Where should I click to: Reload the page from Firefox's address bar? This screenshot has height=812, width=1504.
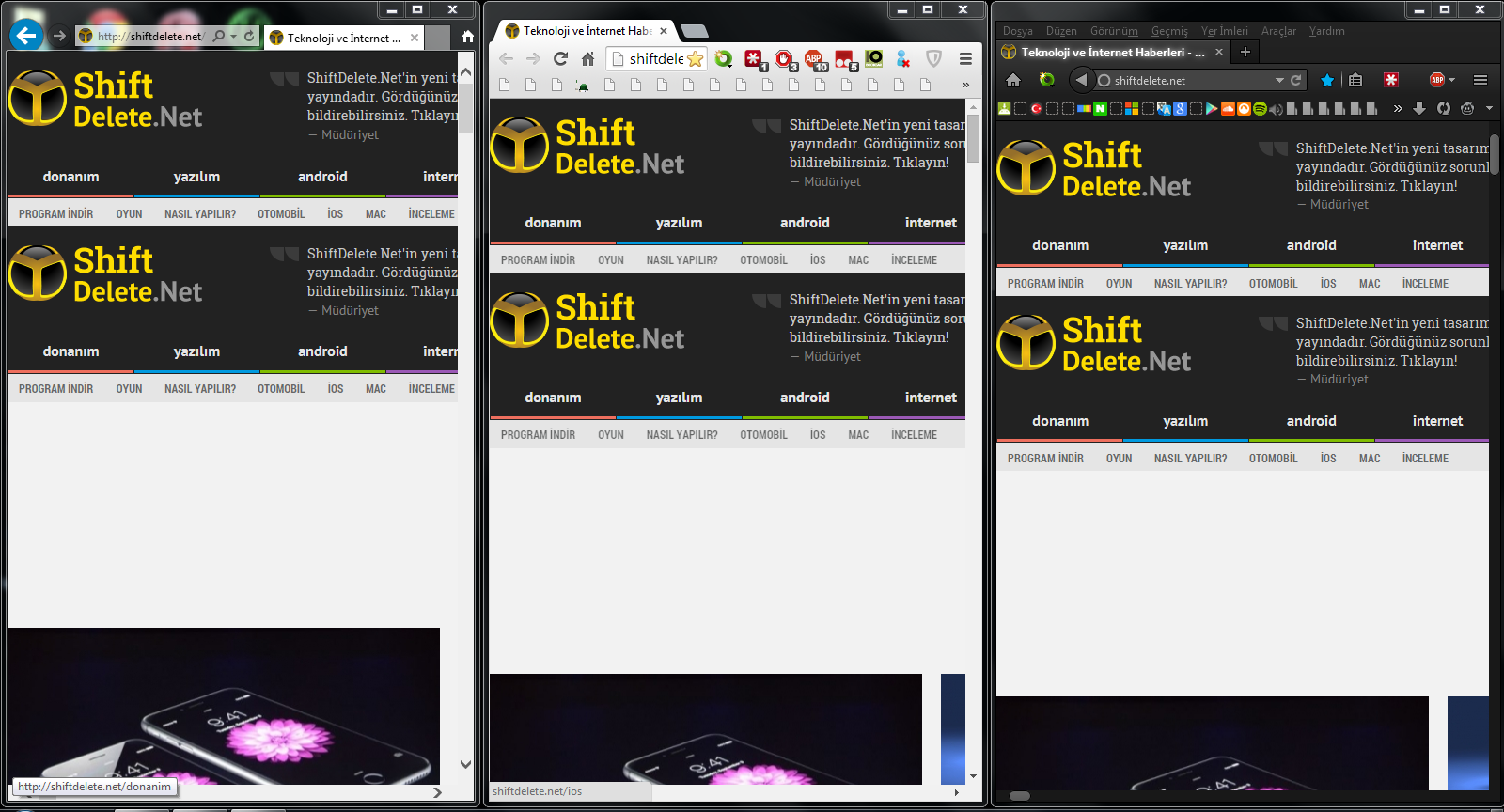[1295, 80]
